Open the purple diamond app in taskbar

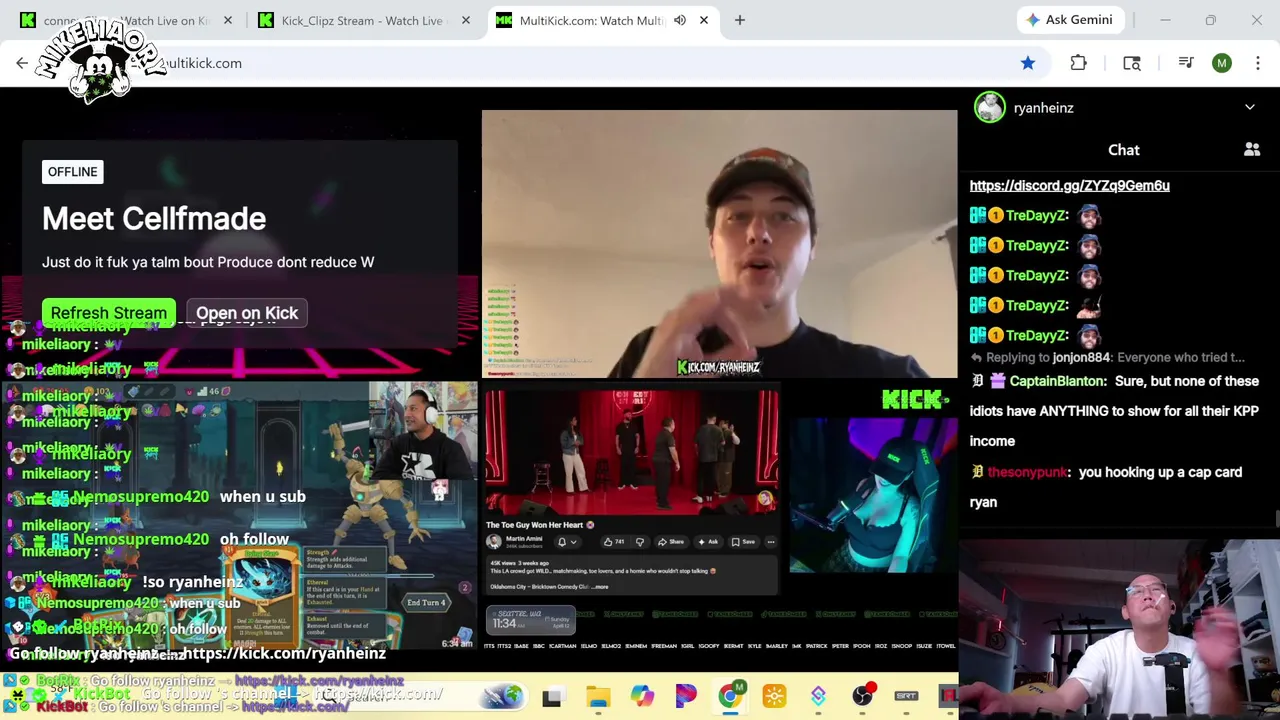[x=818, y=697]
